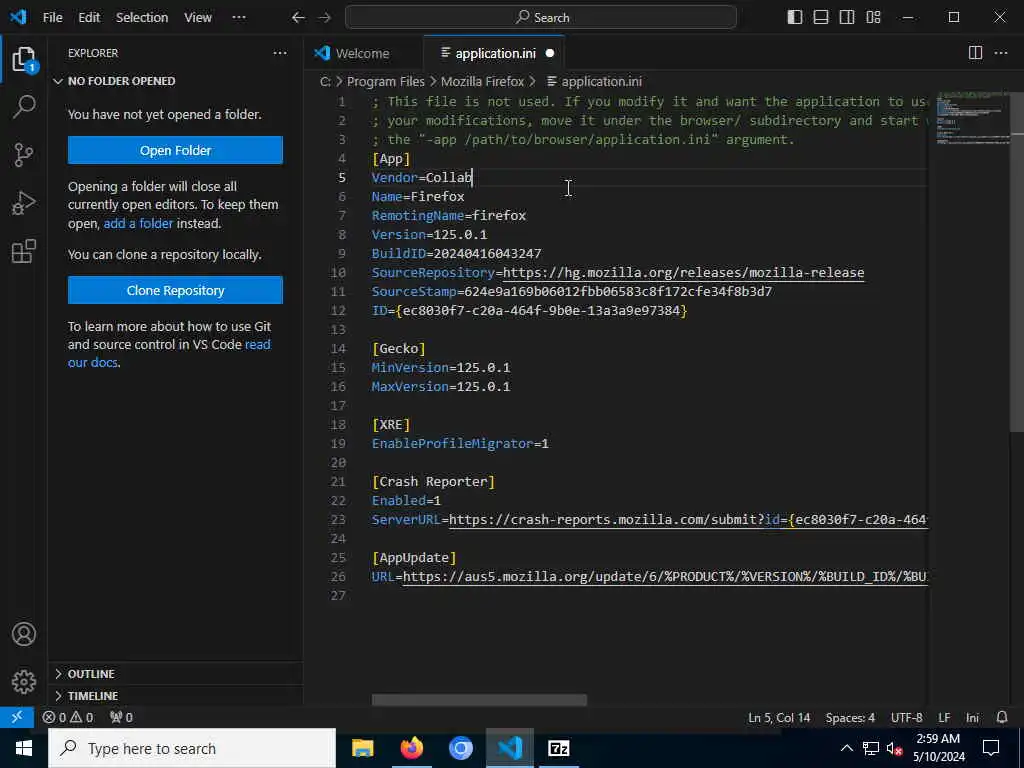Open editor More Actions ellipsis

coord(1000,53)
